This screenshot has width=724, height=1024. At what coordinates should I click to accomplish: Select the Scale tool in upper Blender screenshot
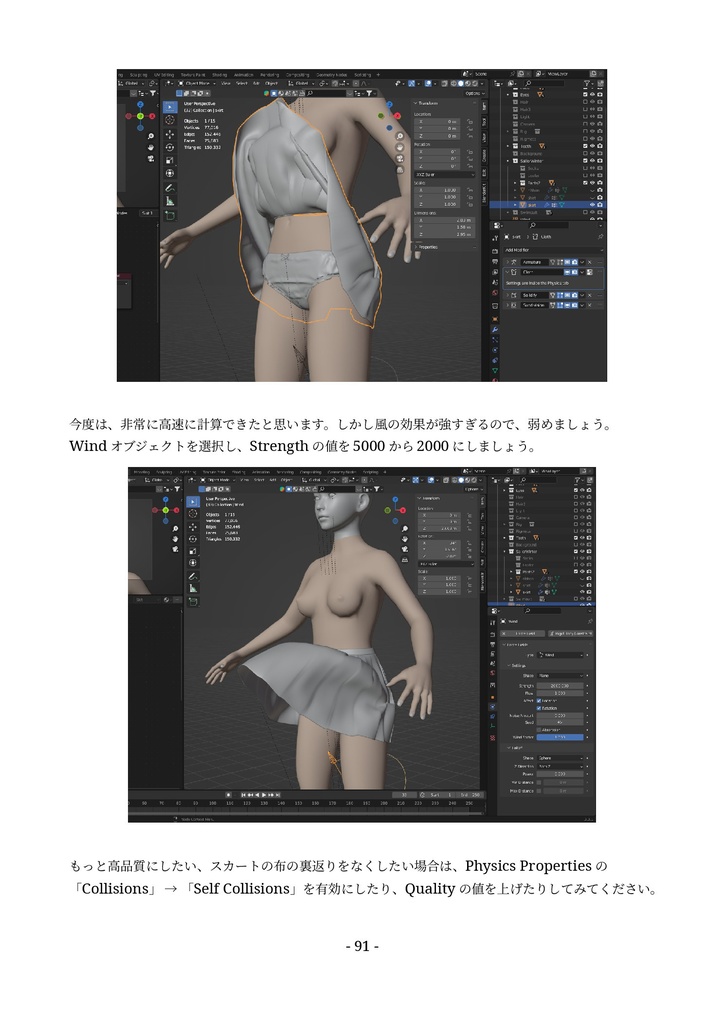[170, 161]
